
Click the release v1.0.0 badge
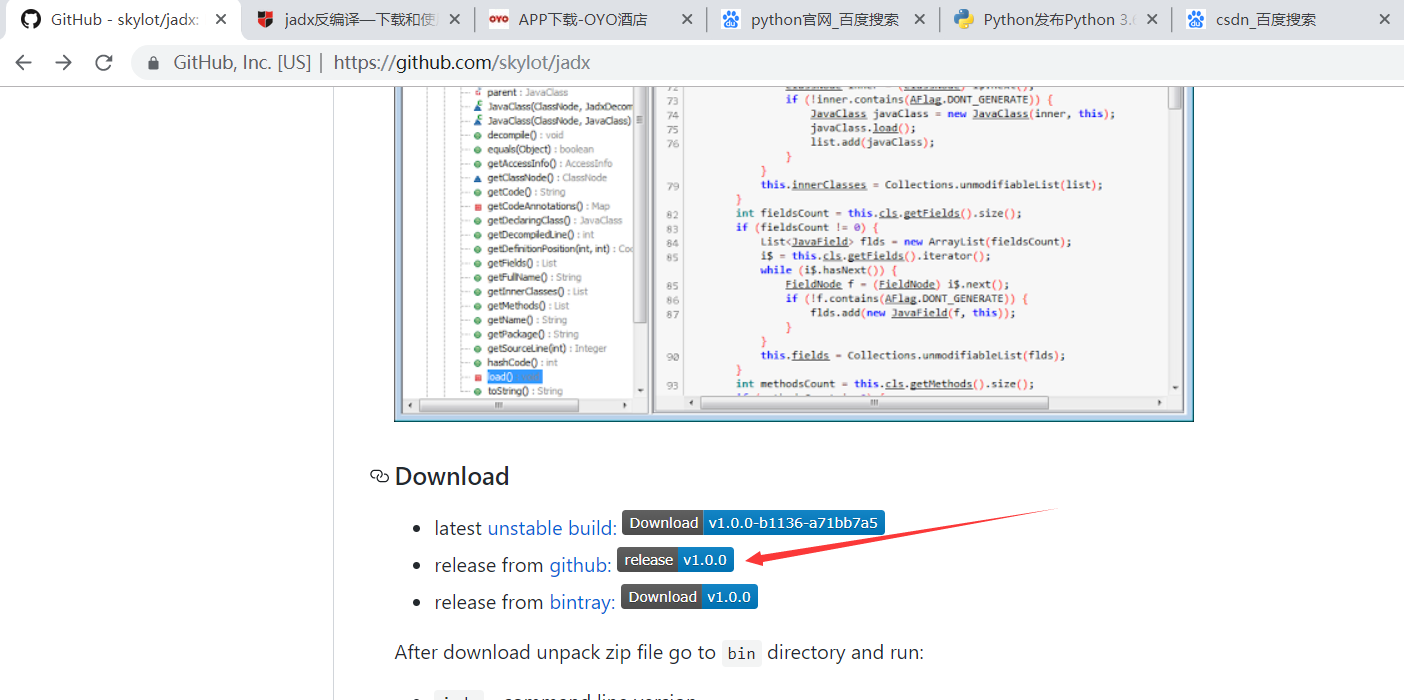(x=675, y=560)
